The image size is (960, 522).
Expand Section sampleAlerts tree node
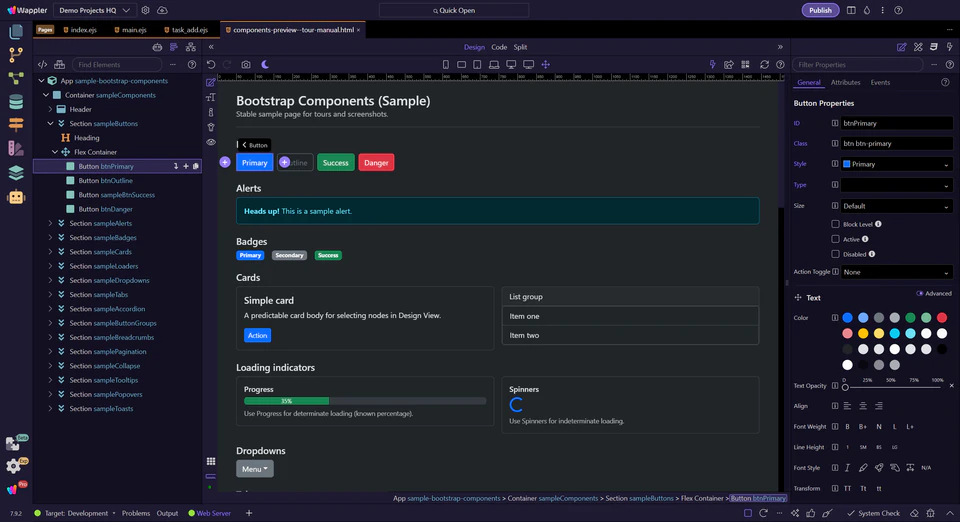50,223
